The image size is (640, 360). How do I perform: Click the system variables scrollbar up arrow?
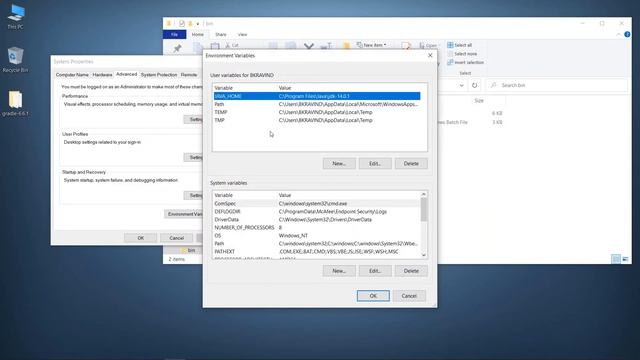(424, 194)
